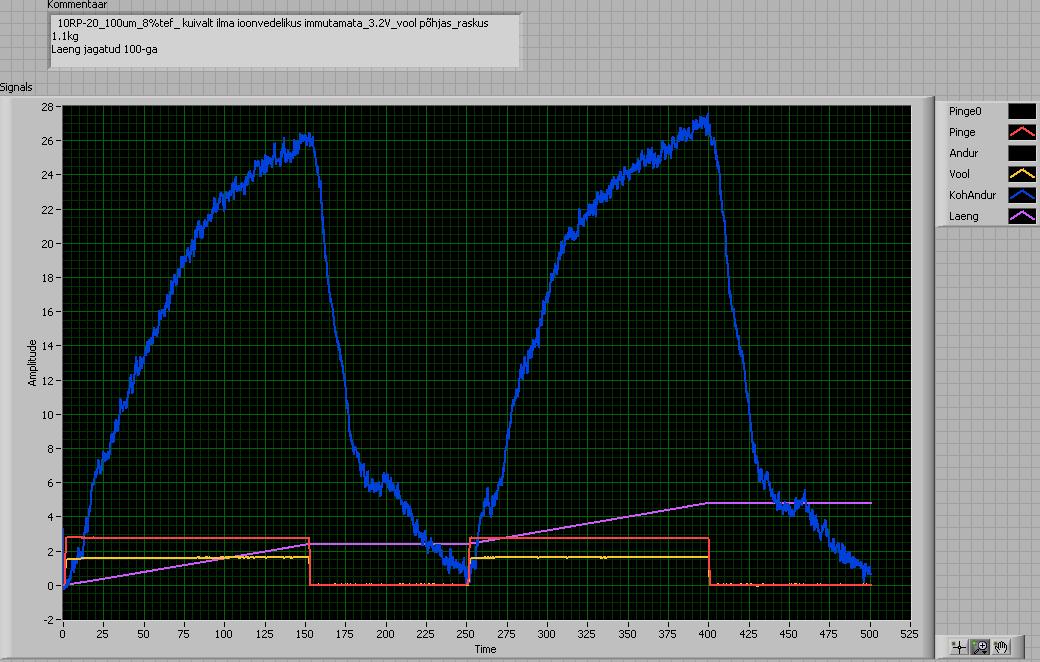Click inside the Kommentaar text box
The image size is (1040, 662).
284,40
